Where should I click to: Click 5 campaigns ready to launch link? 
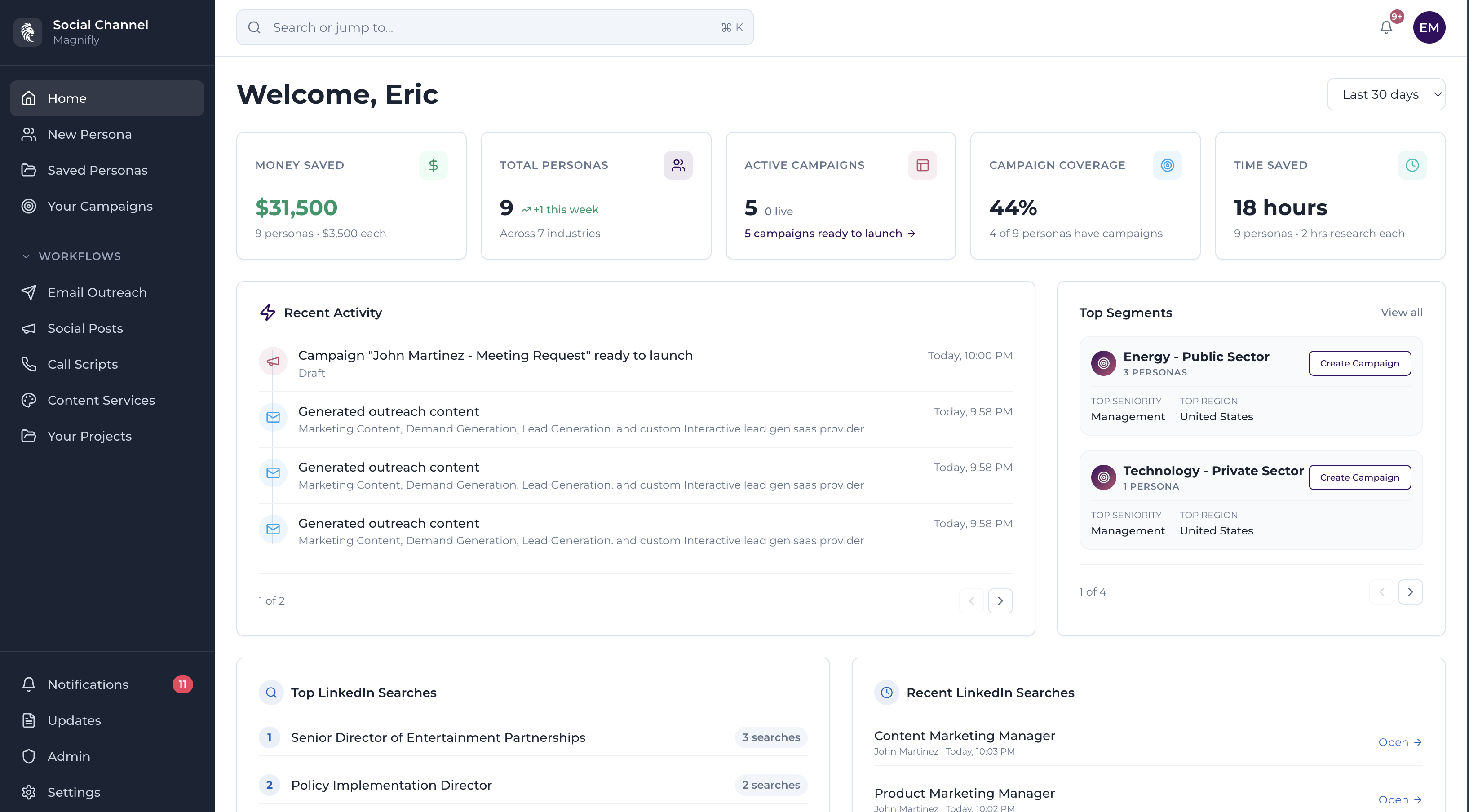coord(829,233)
